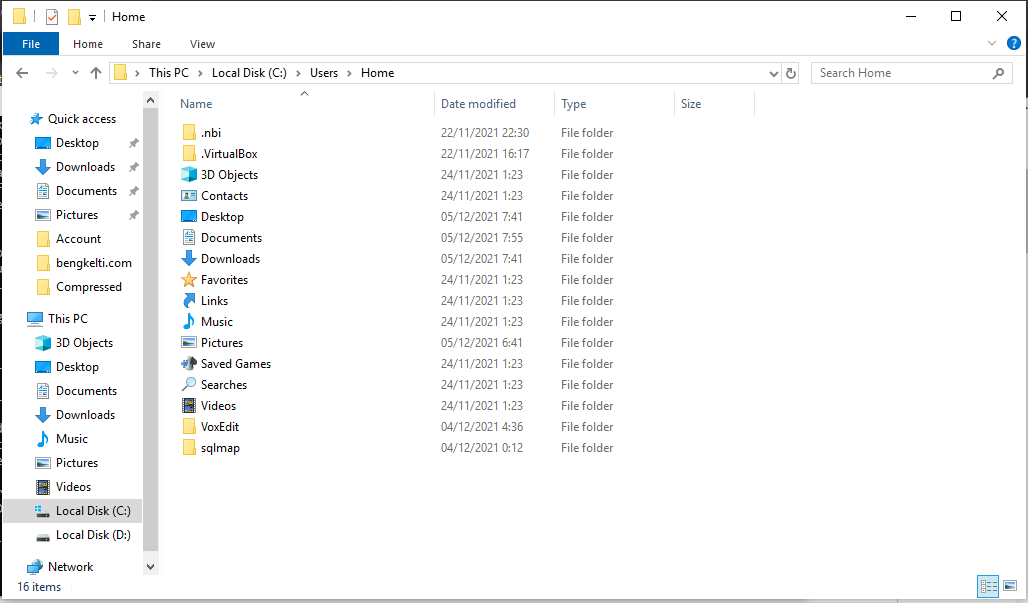
Task: Select the 3D Objects cube icon in list
Action: point(189,174)
